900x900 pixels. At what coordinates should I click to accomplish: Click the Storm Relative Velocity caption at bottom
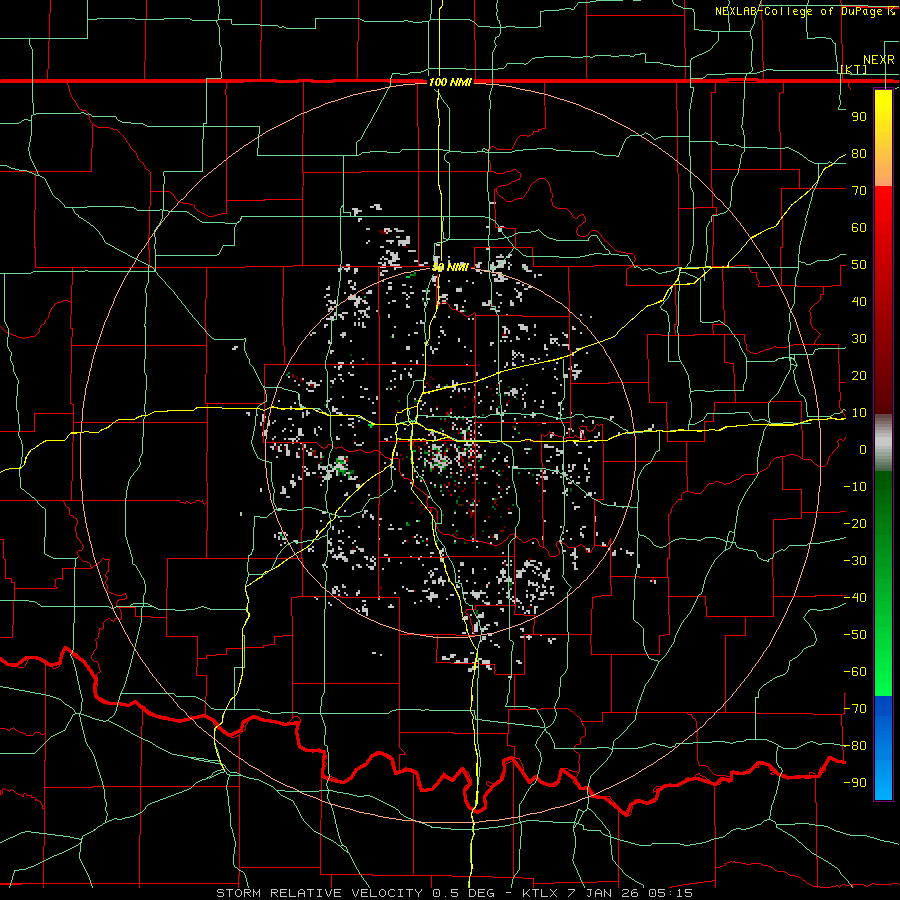click(x=455, y=893)
